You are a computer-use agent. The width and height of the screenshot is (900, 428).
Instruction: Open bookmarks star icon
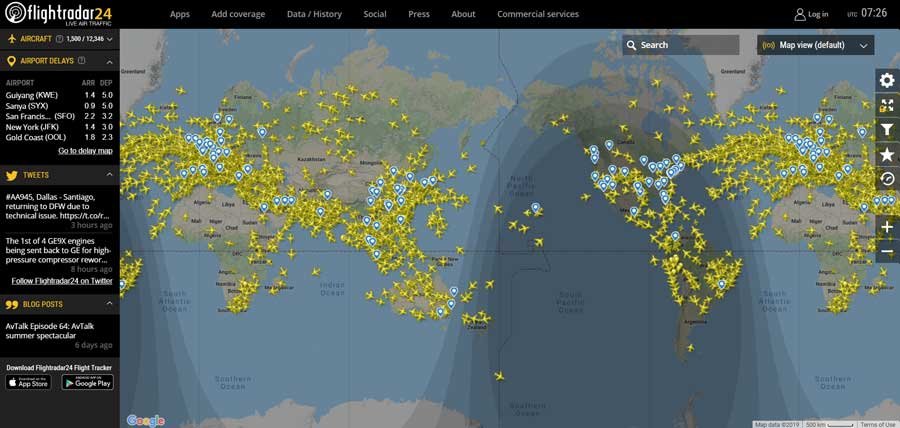click(887, 155)
